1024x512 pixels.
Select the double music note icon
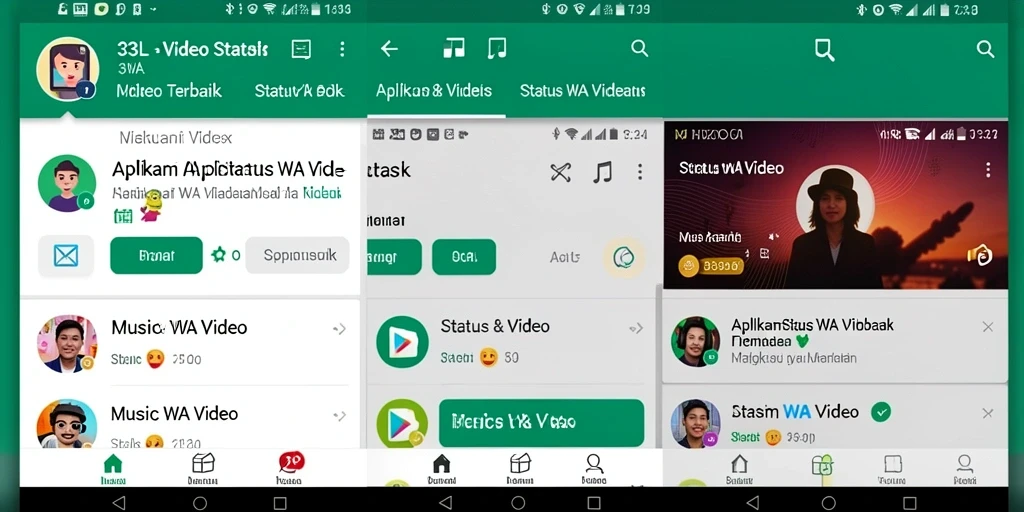(x=454, y=48)
